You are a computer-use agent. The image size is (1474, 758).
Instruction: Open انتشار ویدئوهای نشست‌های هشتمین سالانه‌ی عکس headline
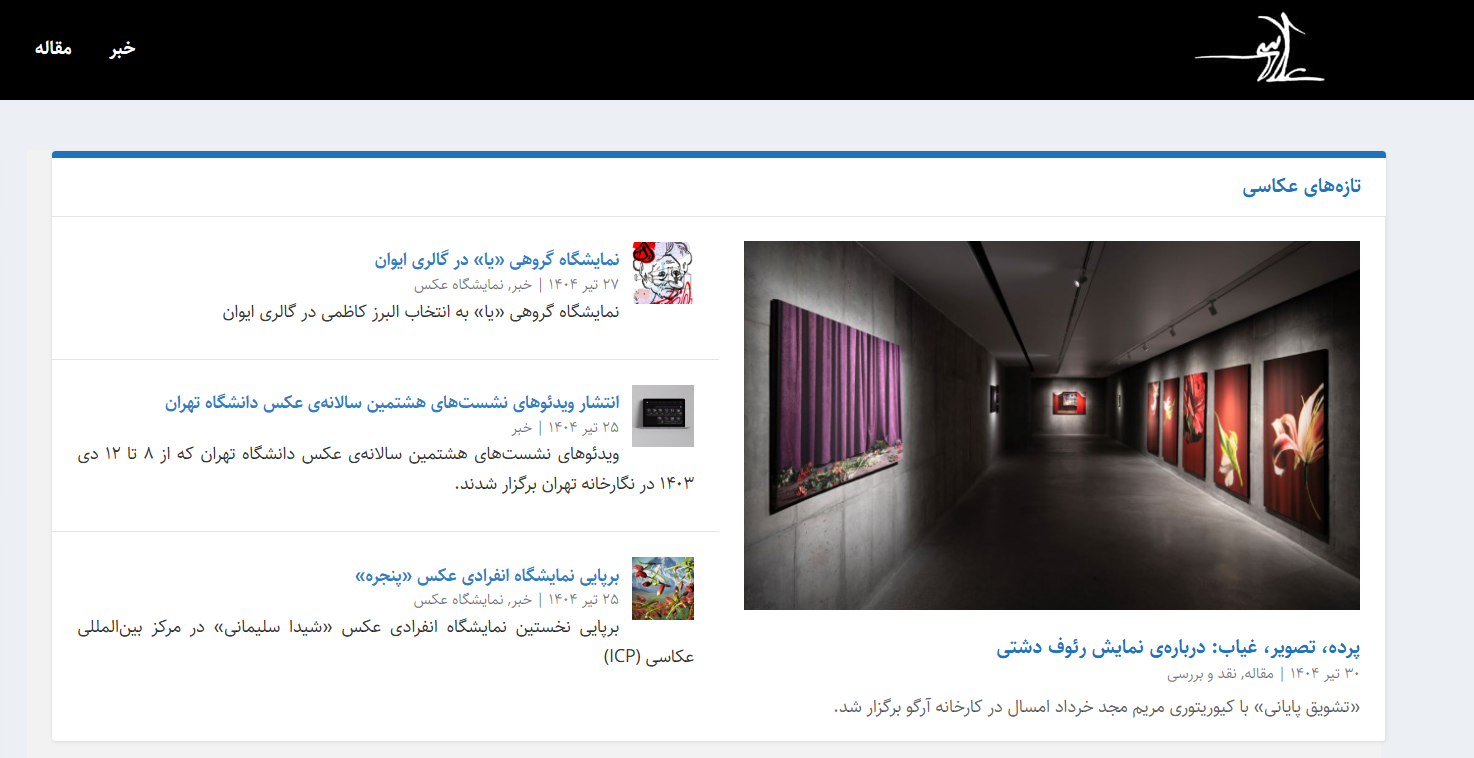pos(392,403)
